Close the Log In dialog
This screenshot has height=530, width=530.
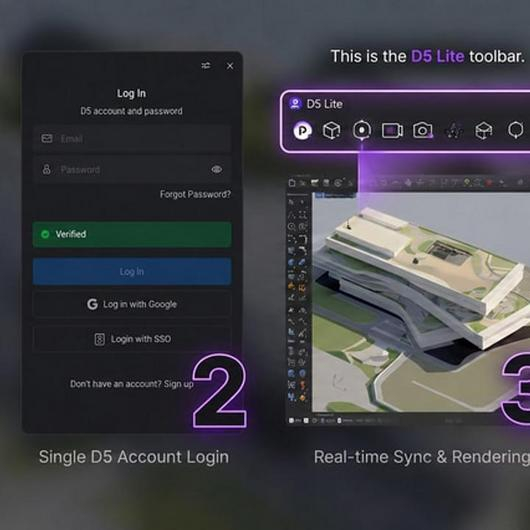(x=230, y=66)
